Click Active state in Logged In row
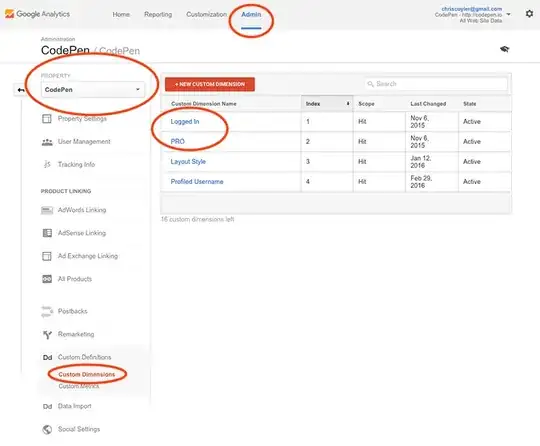This screenshot has width=540, height=446. coord(472,122)
